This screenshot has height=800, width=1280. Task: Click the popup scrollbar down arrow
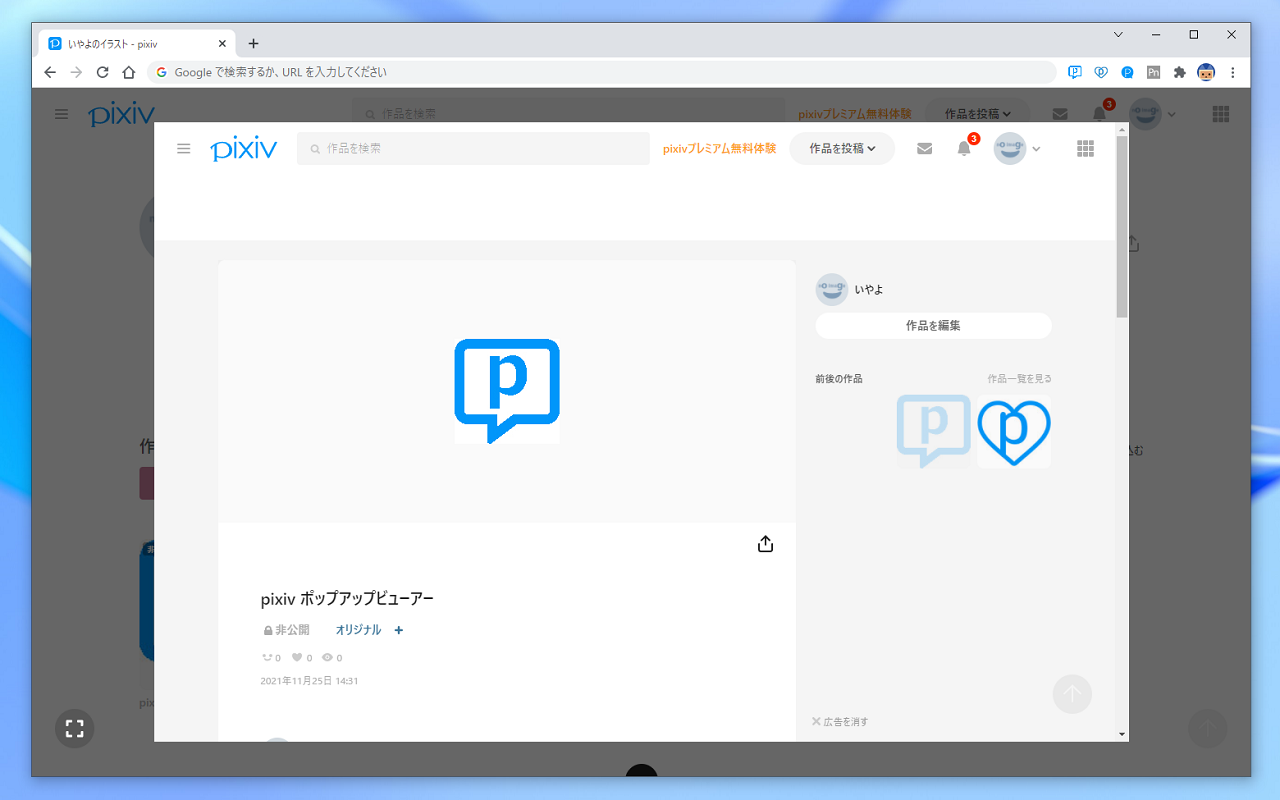coord(1122,734)
